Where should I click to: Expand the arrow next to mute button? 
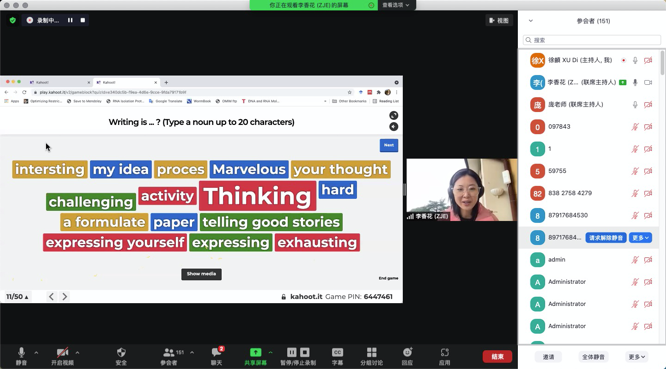click(x=36, y=352)
